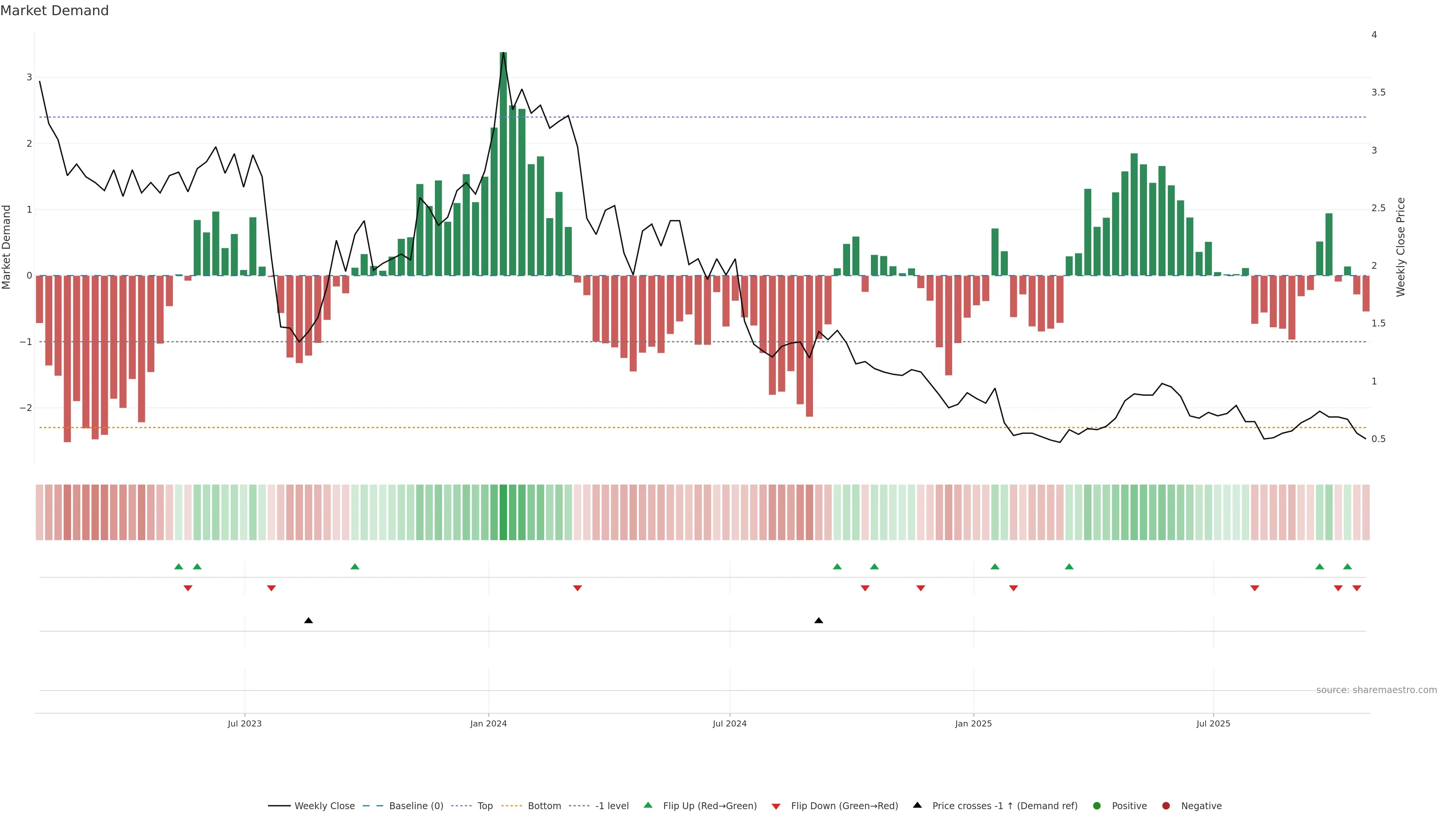Click the rightmost black price-cross triangle marker
Viewport: 1456px width, 819px height.
pos(819,621)
